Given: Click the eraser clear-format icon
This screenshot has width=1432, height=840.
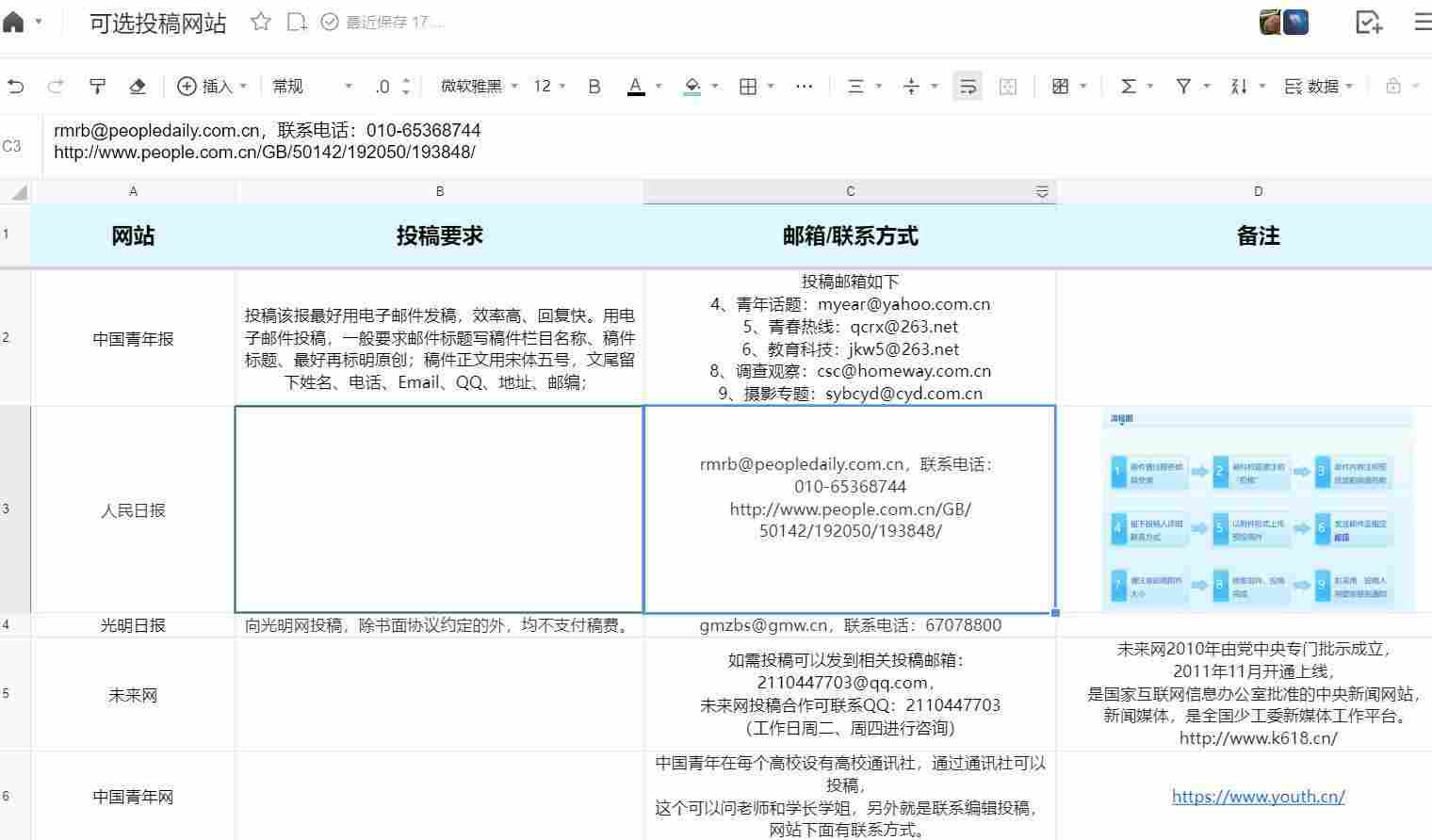Looking at the screenshot, I should click(x=138, y=87).
